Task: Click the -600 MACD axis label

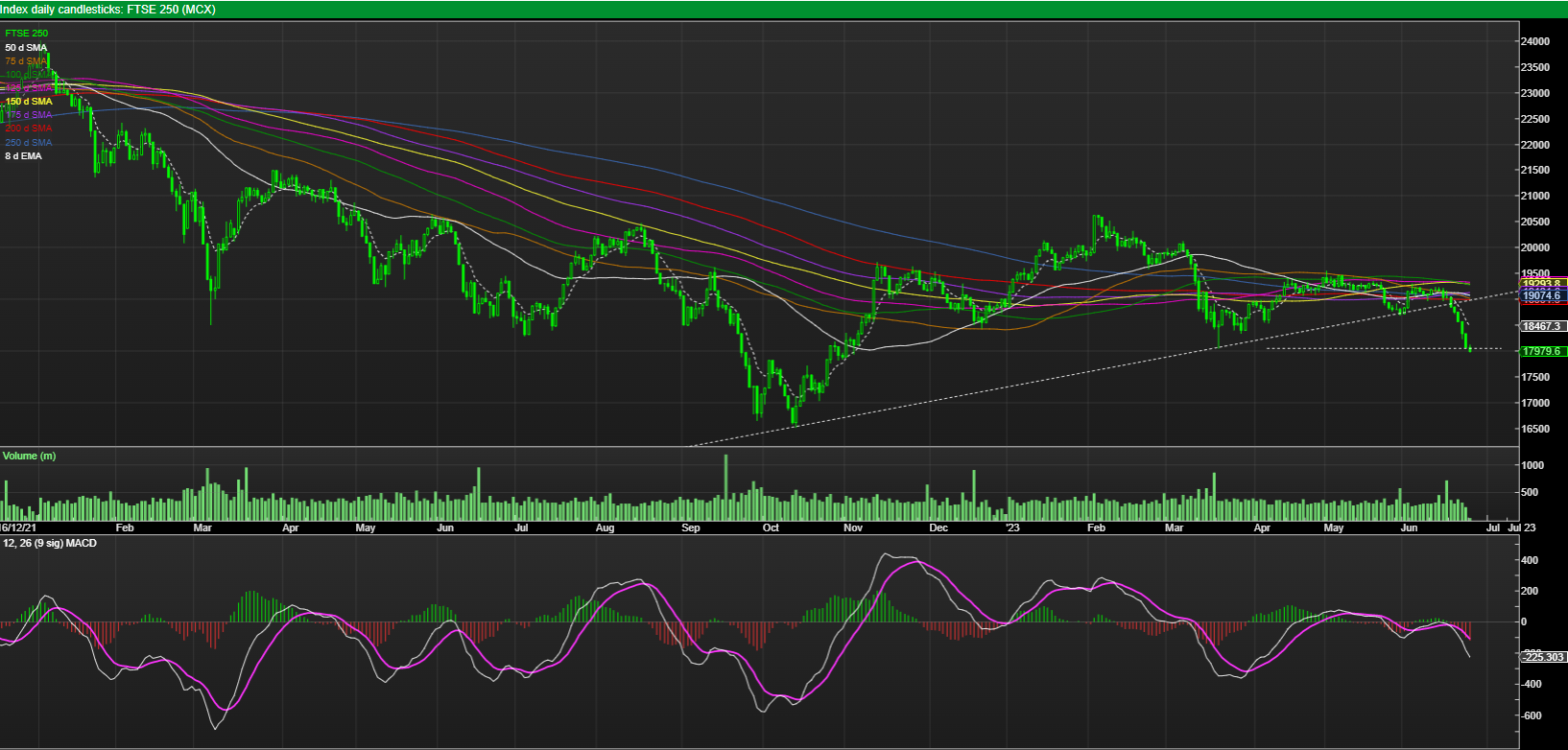Action: (x=1530, y=715)
